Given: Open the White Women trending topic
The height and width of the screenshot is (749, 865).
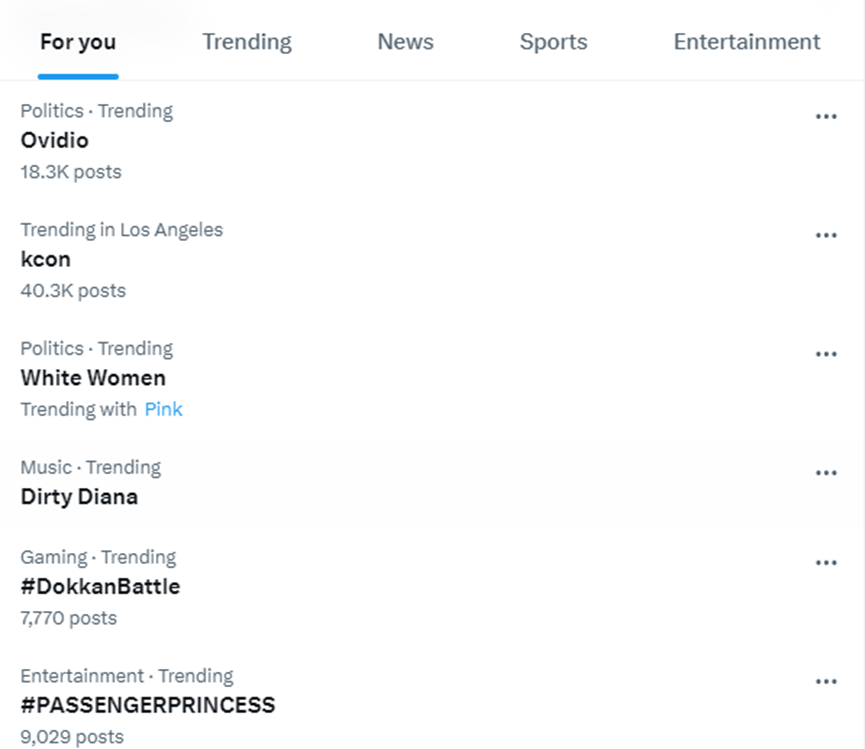Looking at the screenshot, I should pos(93,378).
